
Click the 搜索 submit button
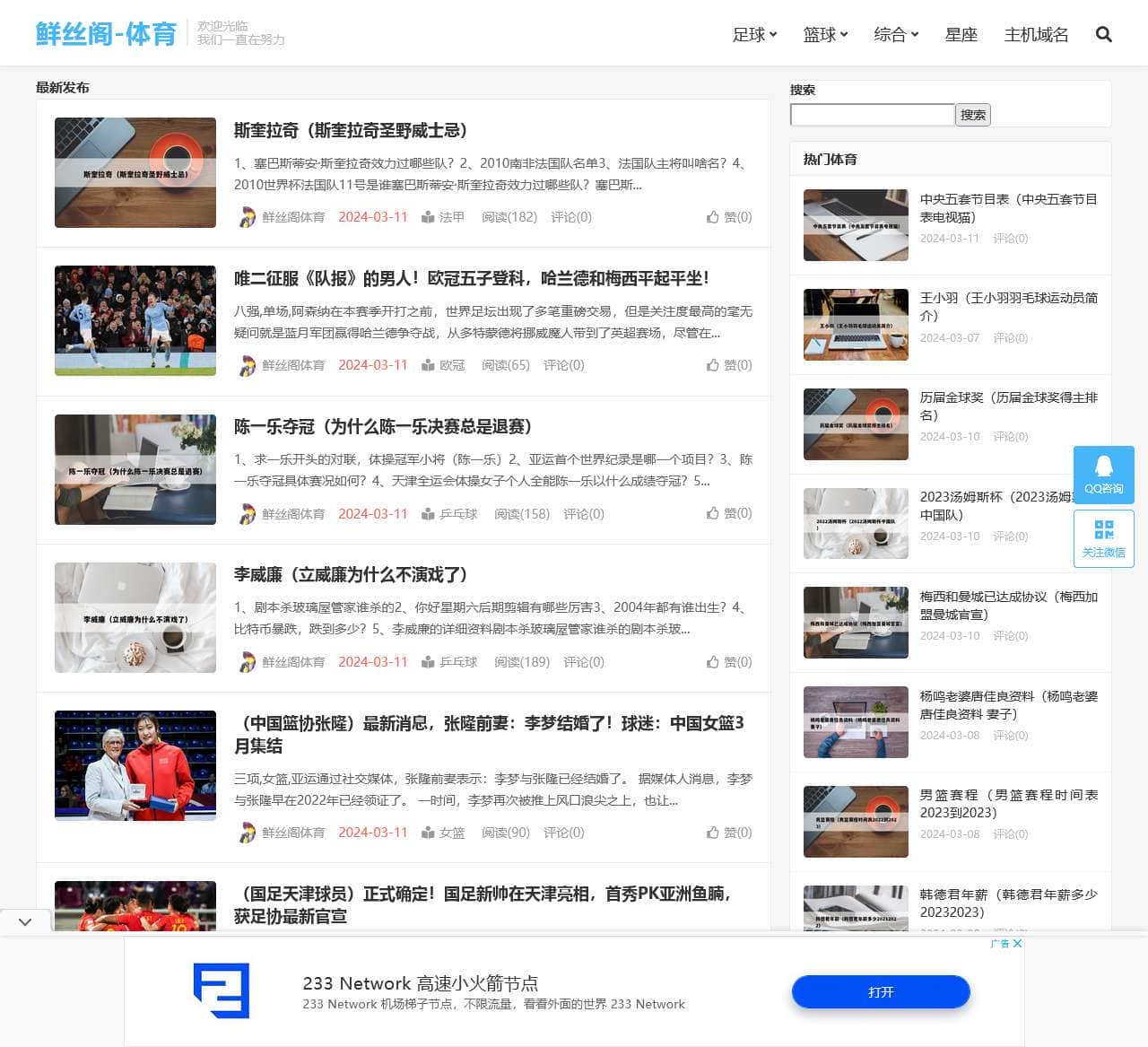973,115
